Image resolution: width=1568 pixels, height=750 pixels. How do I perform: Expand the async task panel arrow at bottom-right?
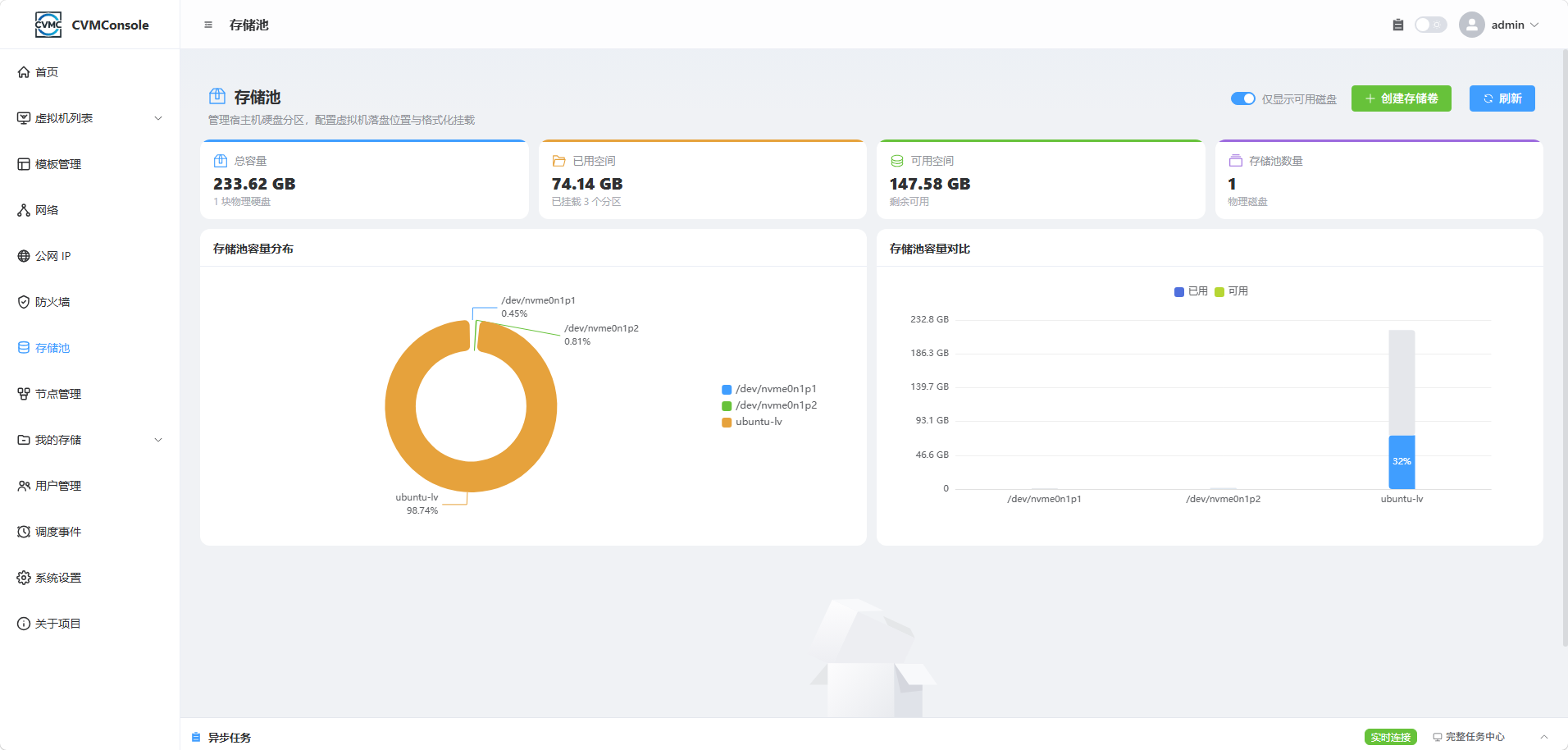coord(1544,737)
